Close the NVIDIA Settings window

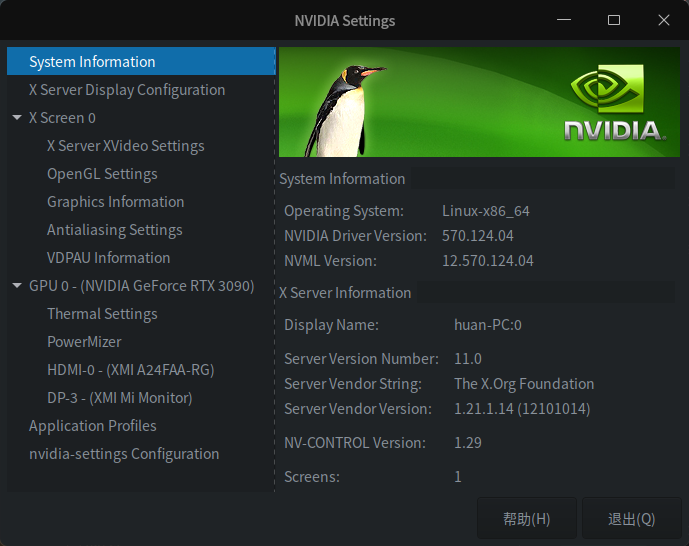tap(664, 20)
